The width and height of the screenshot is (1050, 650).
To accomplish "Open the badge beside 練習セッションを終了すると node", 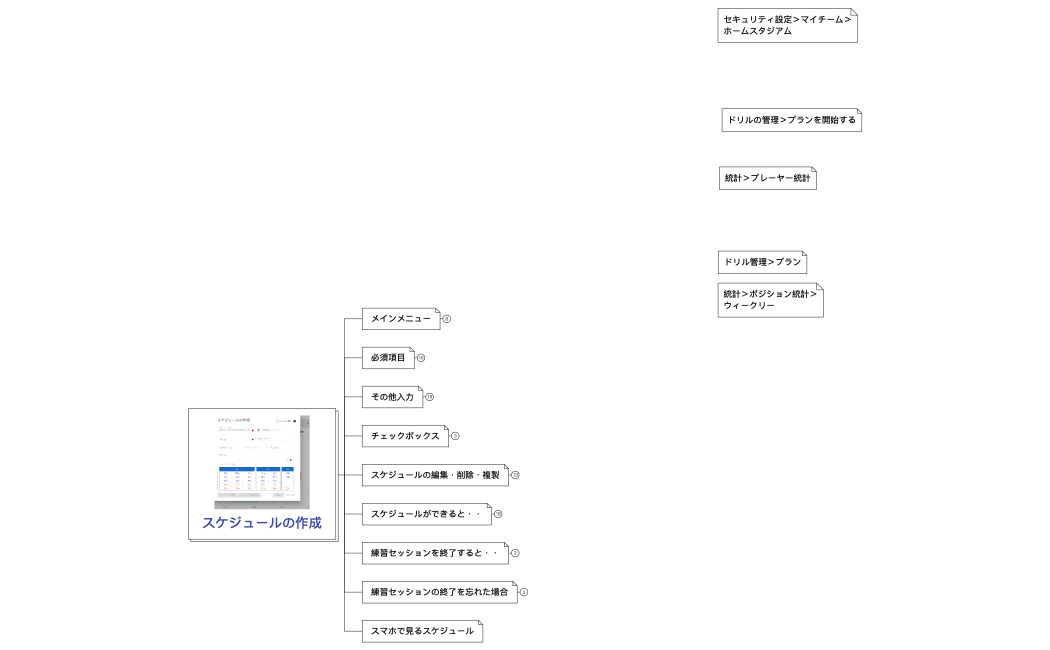I will pyautogui.click(x=517, y=553).
